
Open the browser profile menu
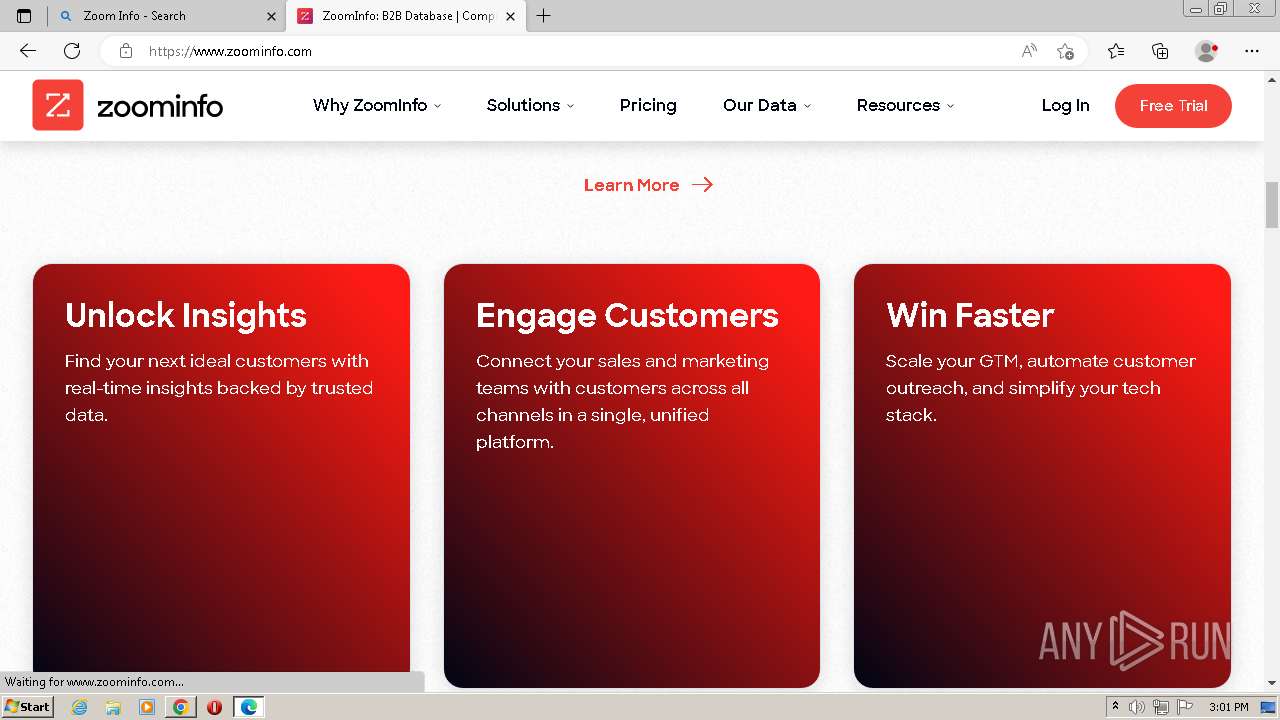1206,51
